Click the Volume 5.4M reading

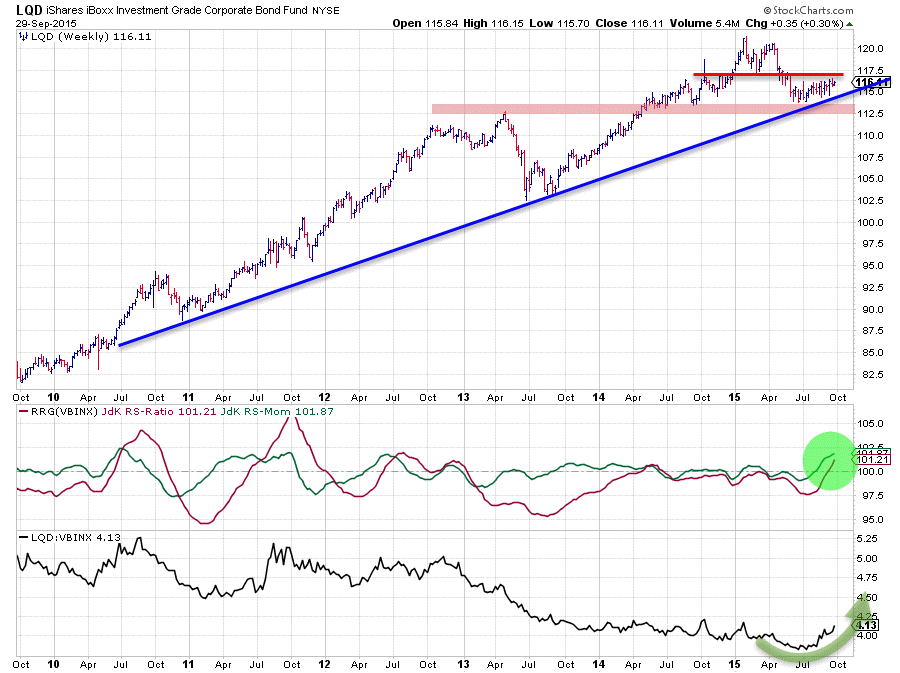point(704,24)
